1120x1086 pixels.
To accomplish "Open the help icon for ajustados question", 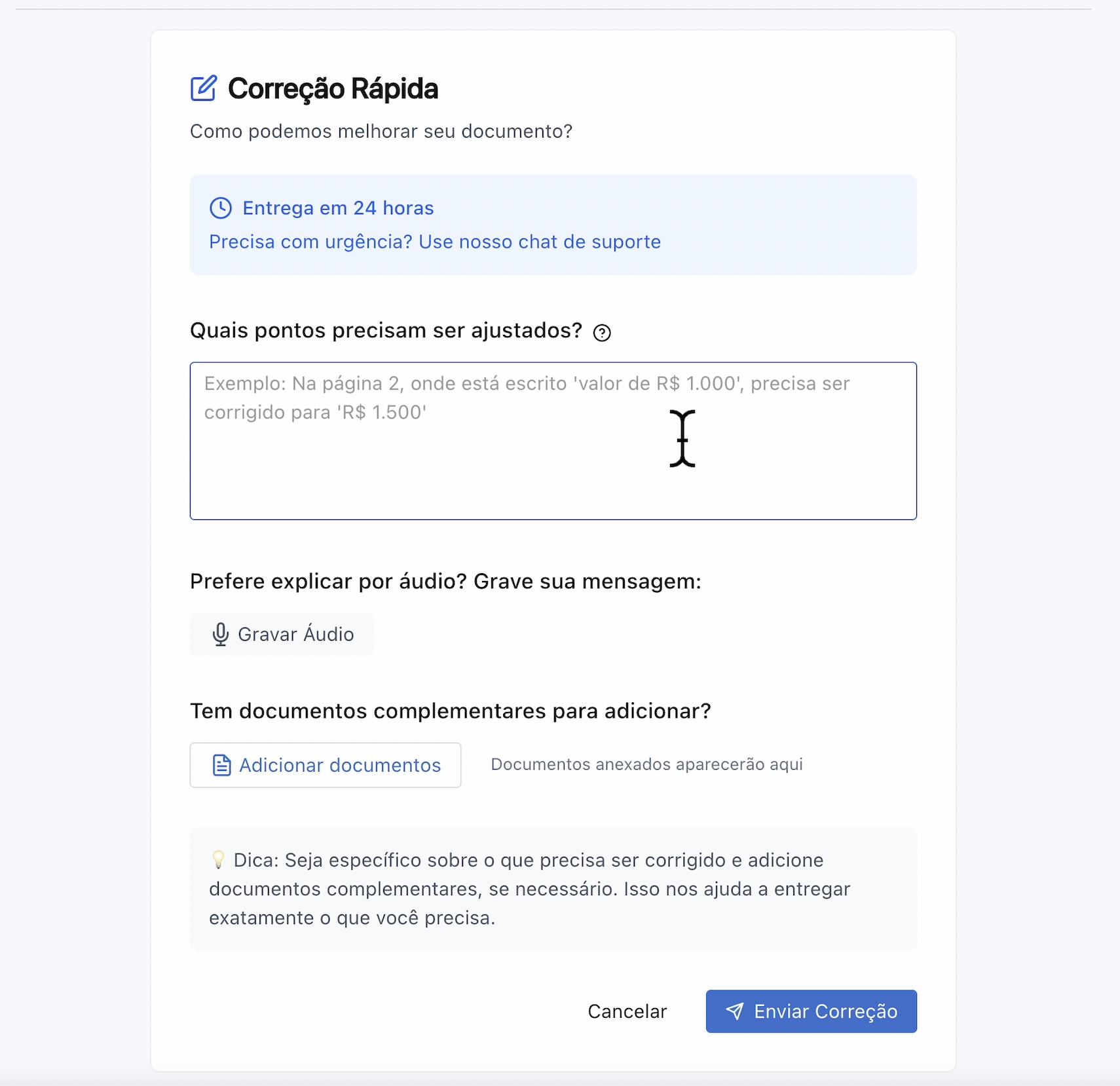I will coord(601,332).
